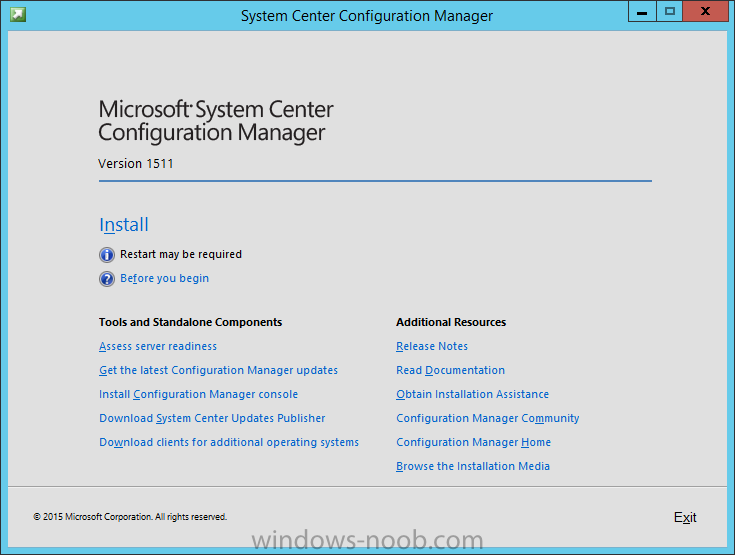The image size is (735, 555).
Task: Open the Release Notes link
Action: tap(432, 346)
